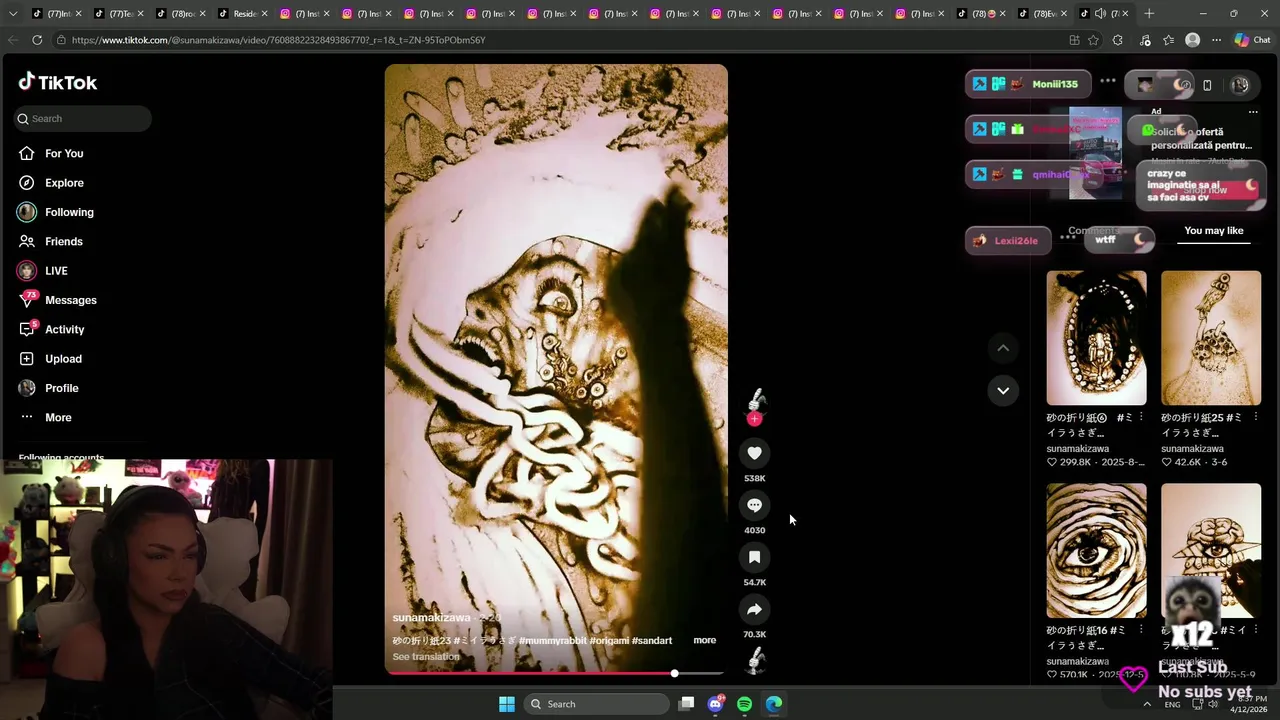Open Discord from the taskbar

[715, 704]
